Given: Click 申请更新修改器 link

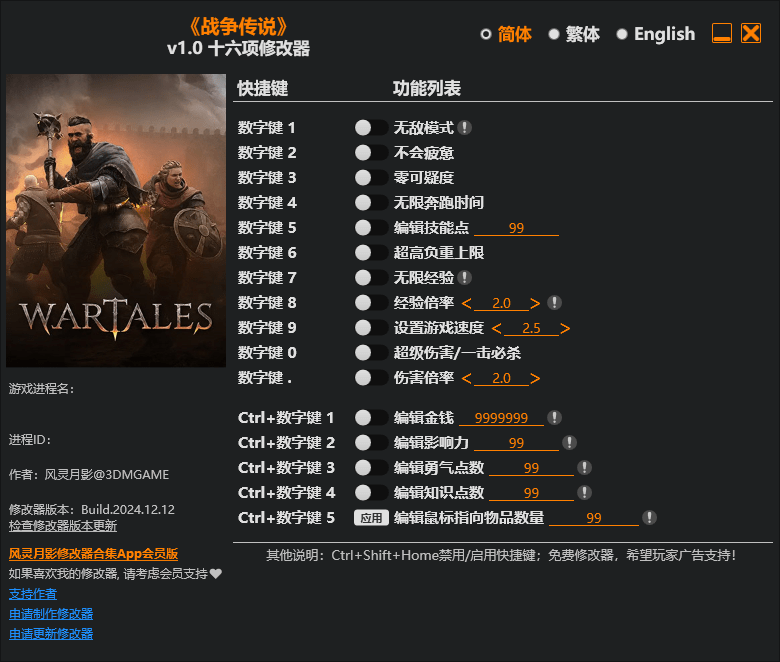Looking at the screenshot, I should [x=51, y=634].
